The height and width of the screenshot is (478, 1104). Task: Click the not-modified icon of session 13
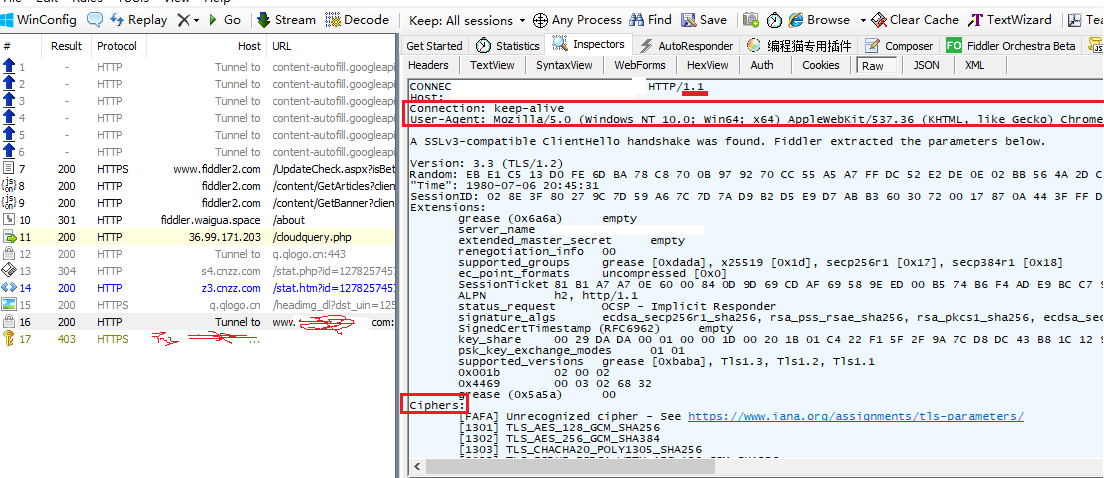(9, 270)
